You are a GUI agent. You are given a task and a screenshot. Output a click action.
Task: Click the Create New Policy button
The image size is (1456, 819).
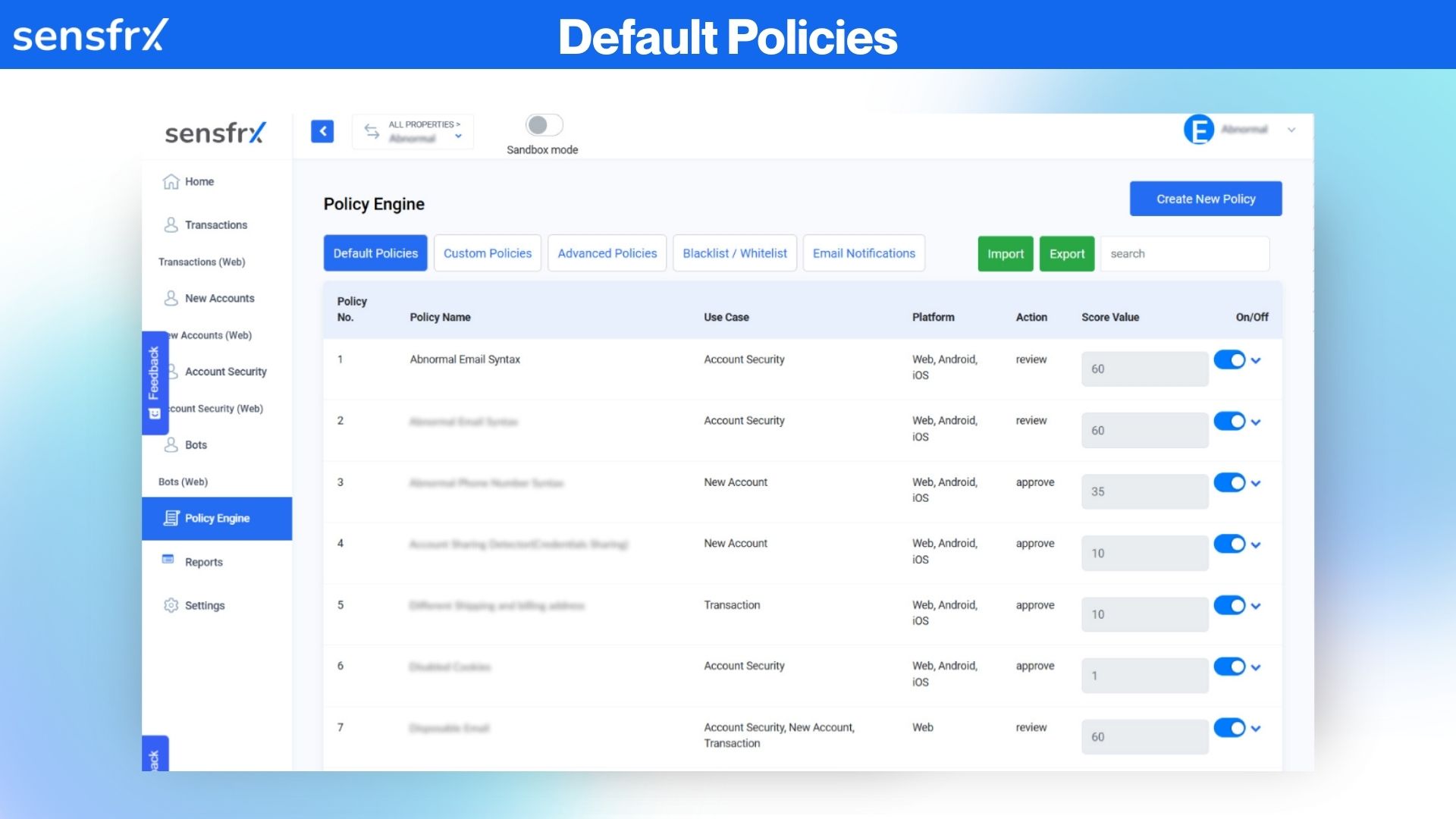point(1205,198)
